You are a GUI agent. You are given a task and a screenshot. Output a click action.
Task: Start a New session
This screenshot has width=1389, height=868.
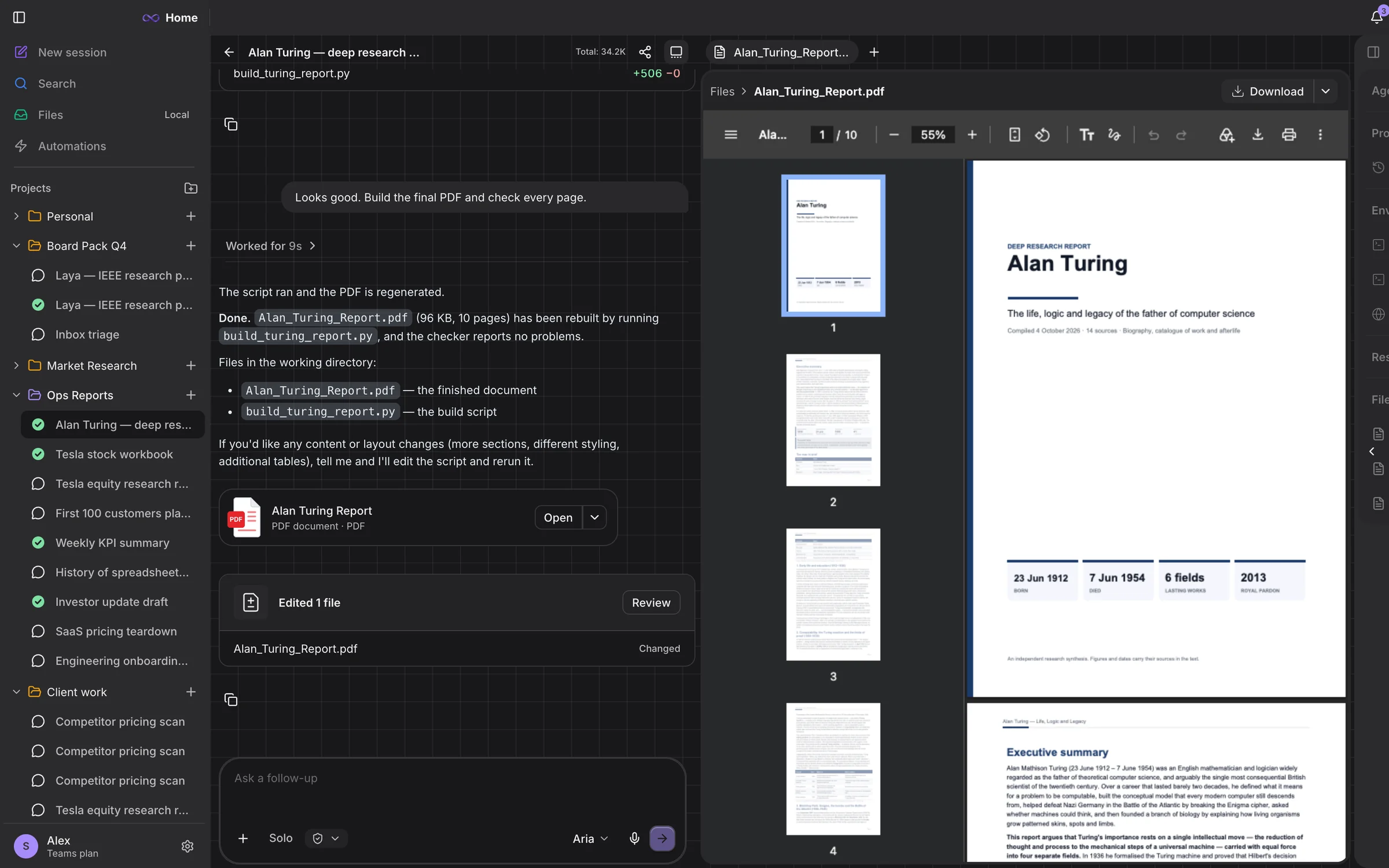[x=103, y=52]
